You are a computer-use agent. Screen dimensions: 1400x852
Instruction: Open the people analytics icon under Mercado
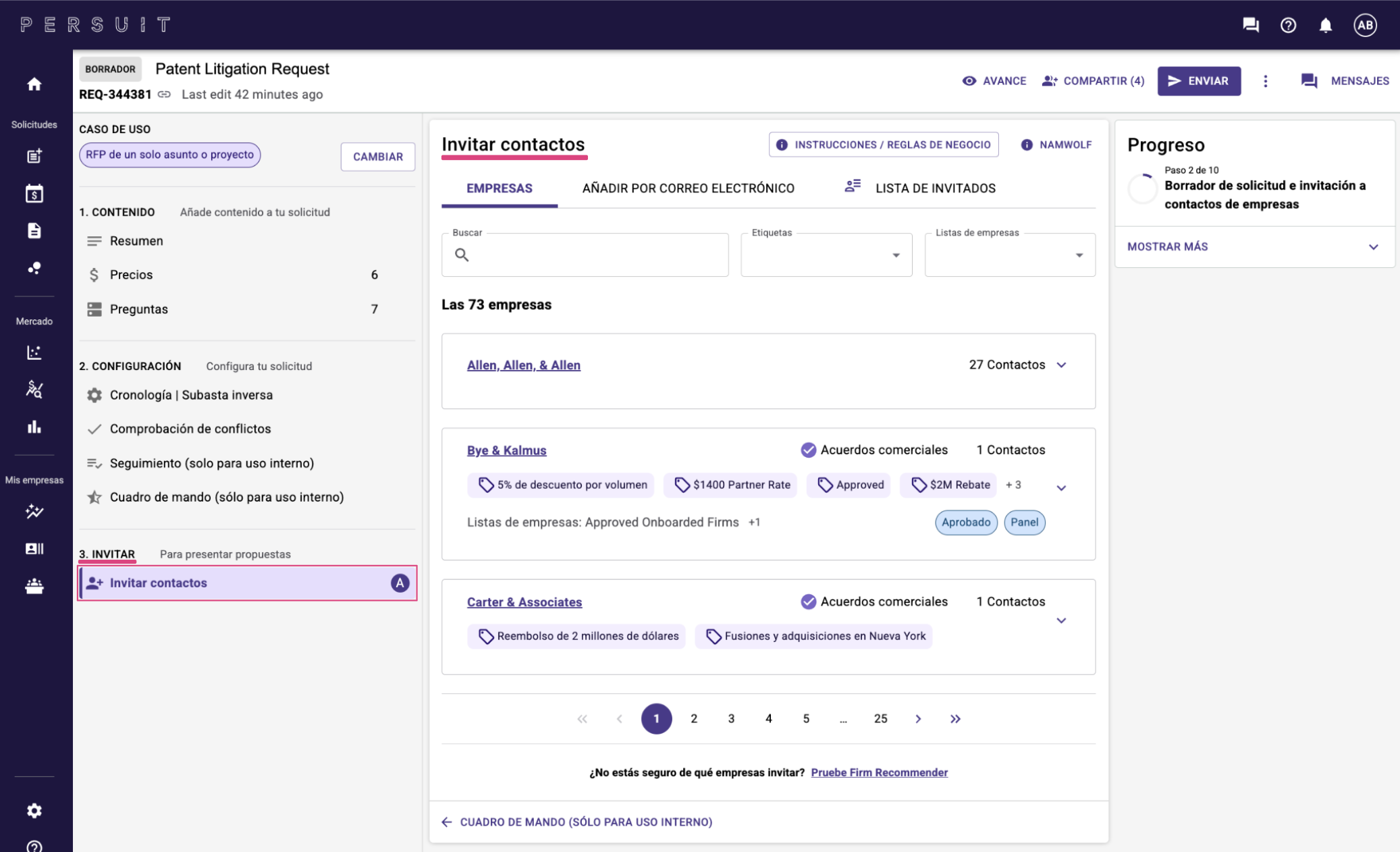coord(34,390)
